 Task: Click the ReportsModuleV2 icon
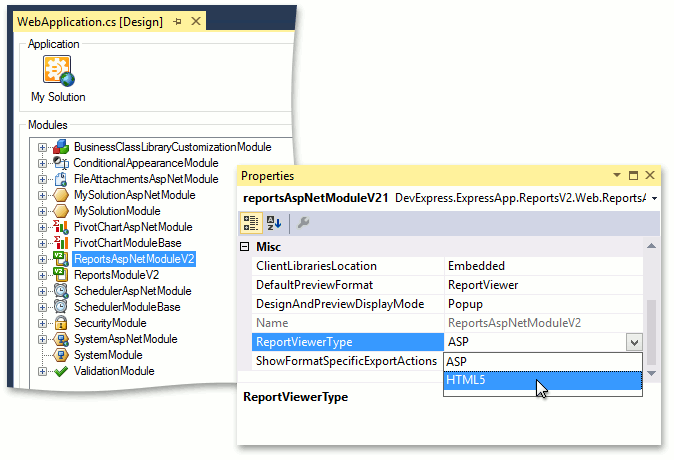coord(61,275)
